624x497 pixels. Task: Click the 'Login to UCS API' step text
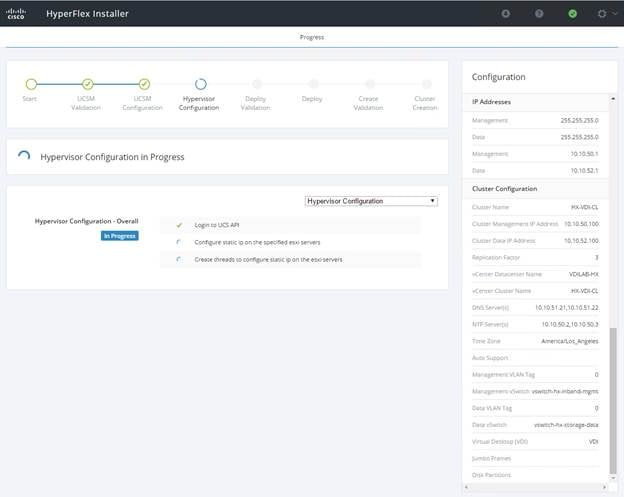click(x=217, y=225)
